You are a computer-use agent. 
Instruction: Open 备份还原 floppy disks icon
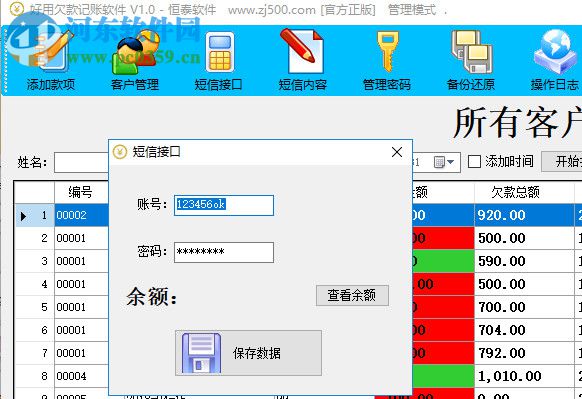(x=471, y=51)
